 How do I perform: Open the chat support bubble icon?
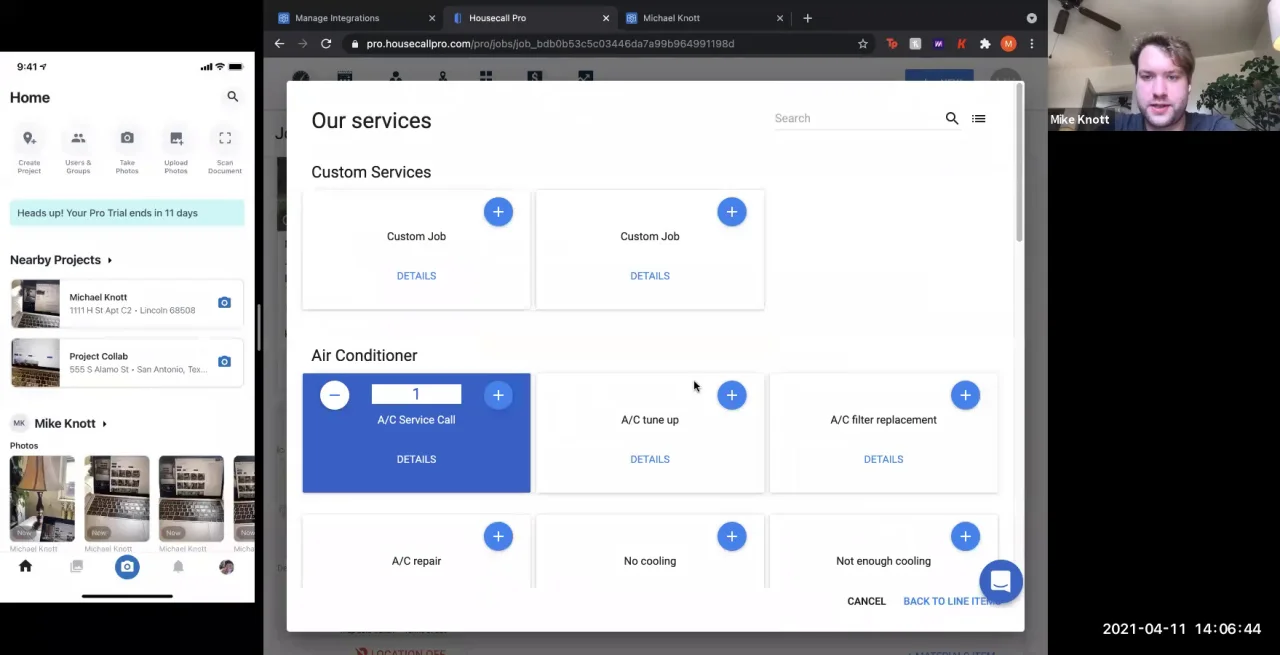tap(1000, 582)
